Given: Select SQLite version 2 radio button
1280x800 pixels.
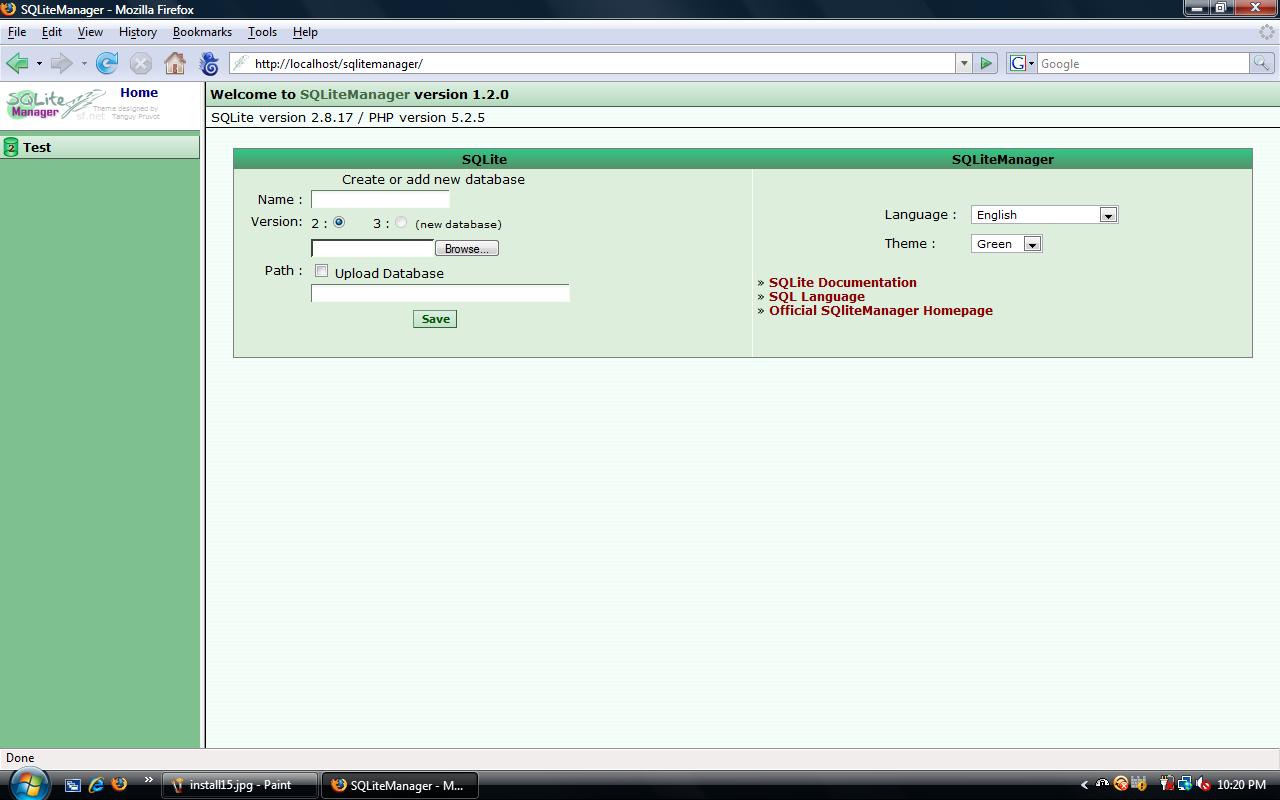Looking at the screenshot, I should tap(339, 222).
